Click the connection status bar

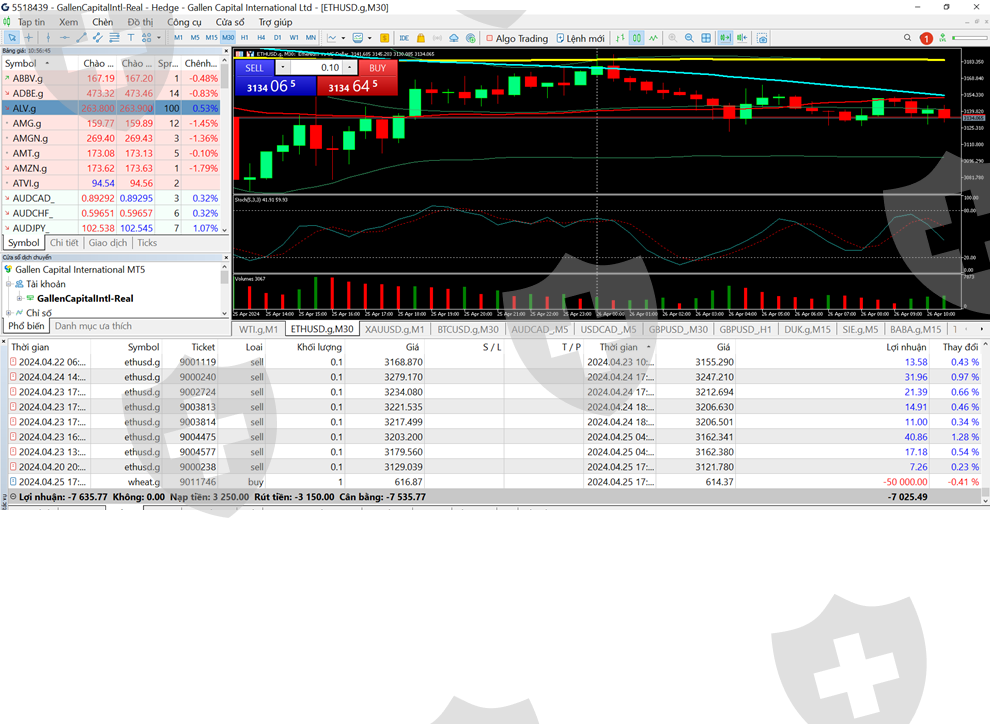(971, 38)
